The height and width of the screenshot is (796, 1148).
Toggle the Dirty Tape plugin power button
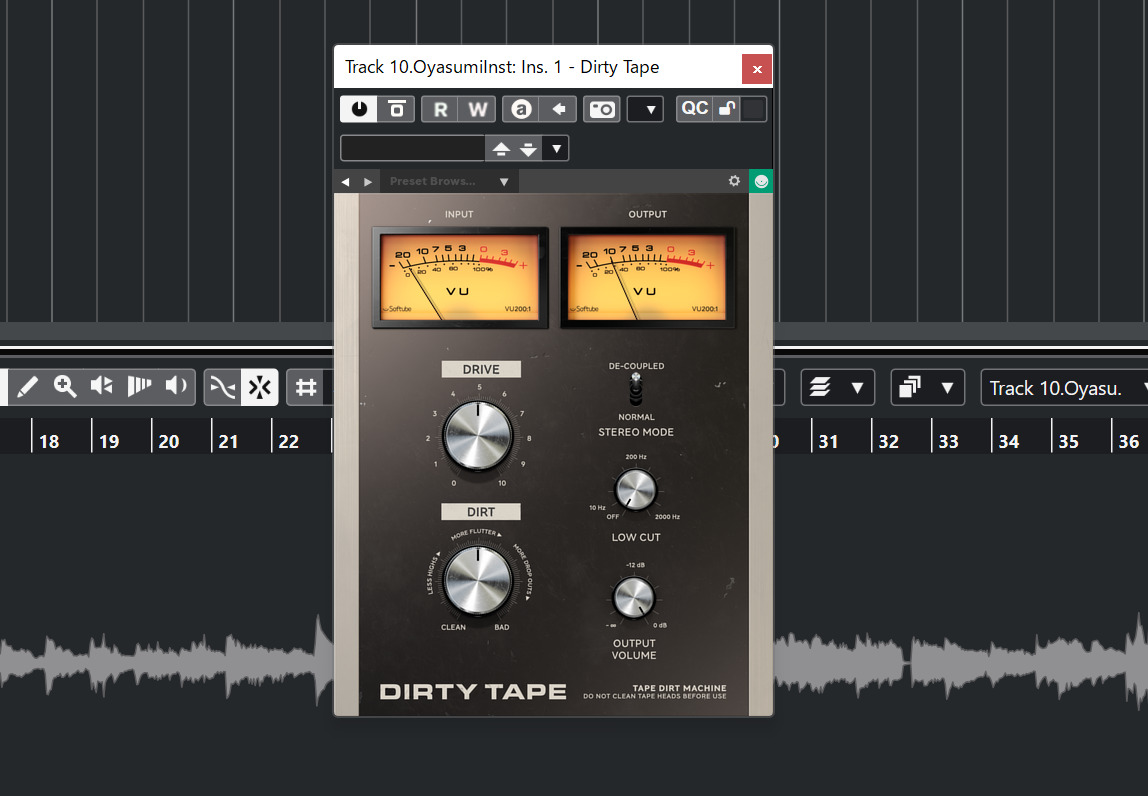tap(359, 109)
